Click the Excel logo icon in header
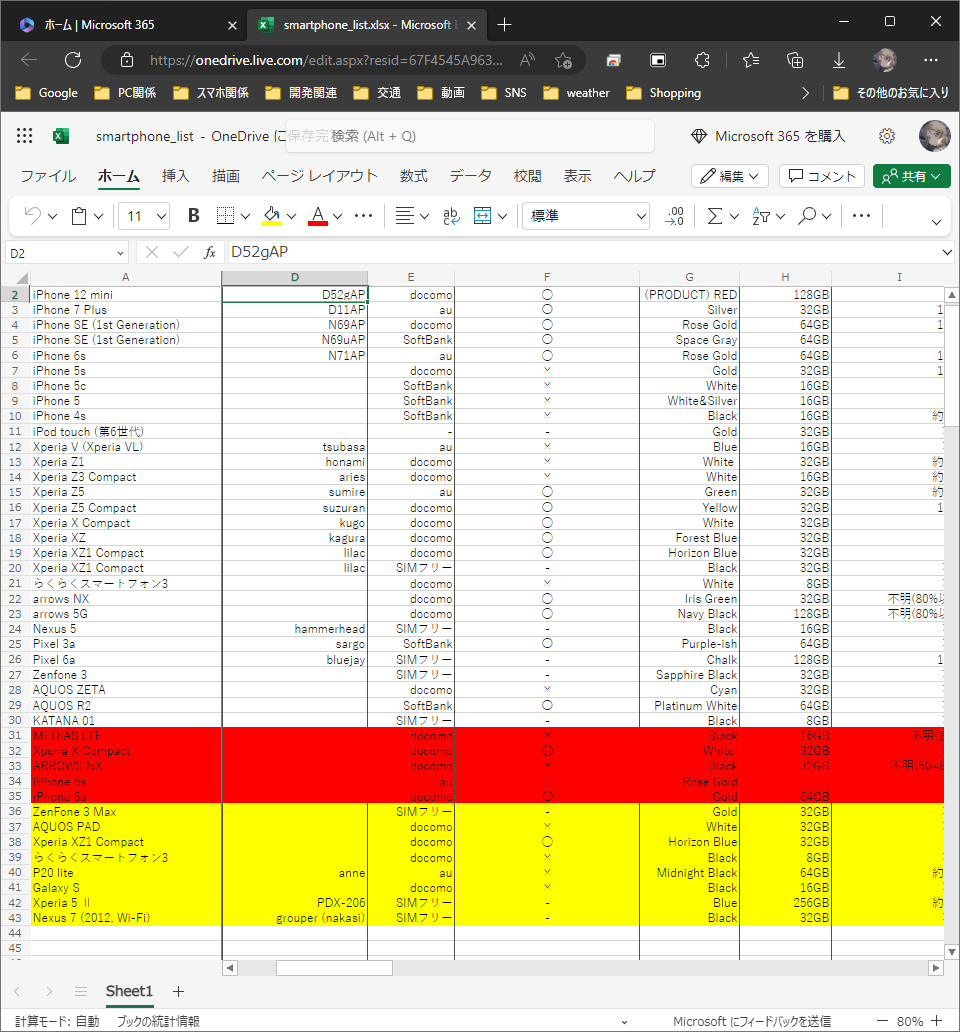 coord(61,136)
